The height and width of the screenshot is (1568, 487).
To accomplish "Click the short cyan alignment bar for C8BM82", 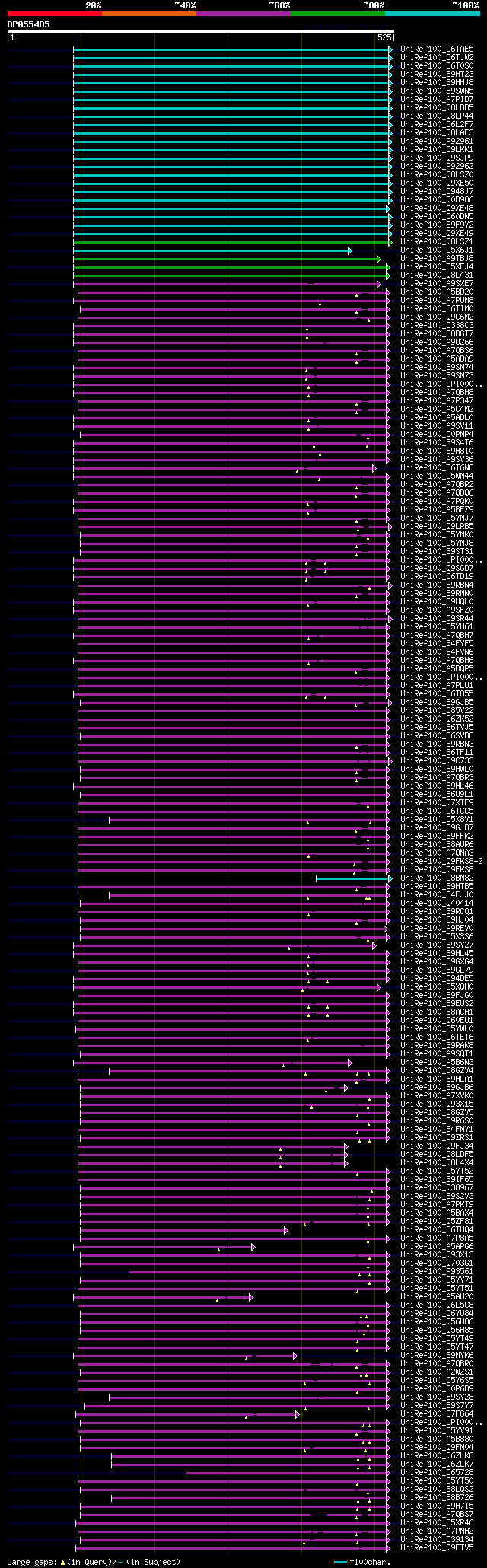I will point(352,878).
